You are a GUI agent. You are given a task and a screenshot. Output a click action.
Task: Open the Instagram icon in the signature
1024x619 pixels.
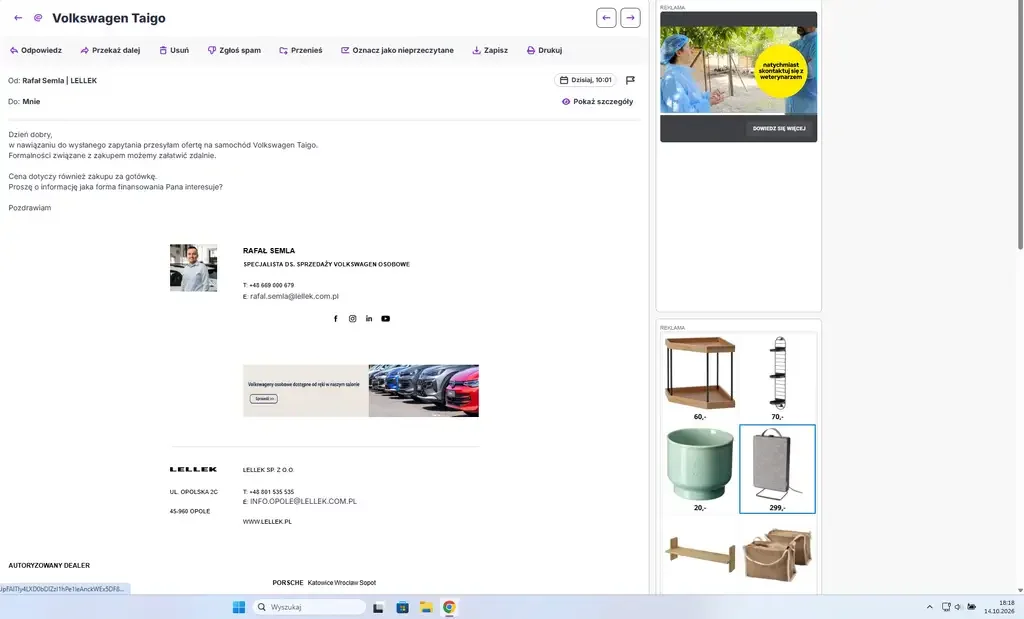353,319
